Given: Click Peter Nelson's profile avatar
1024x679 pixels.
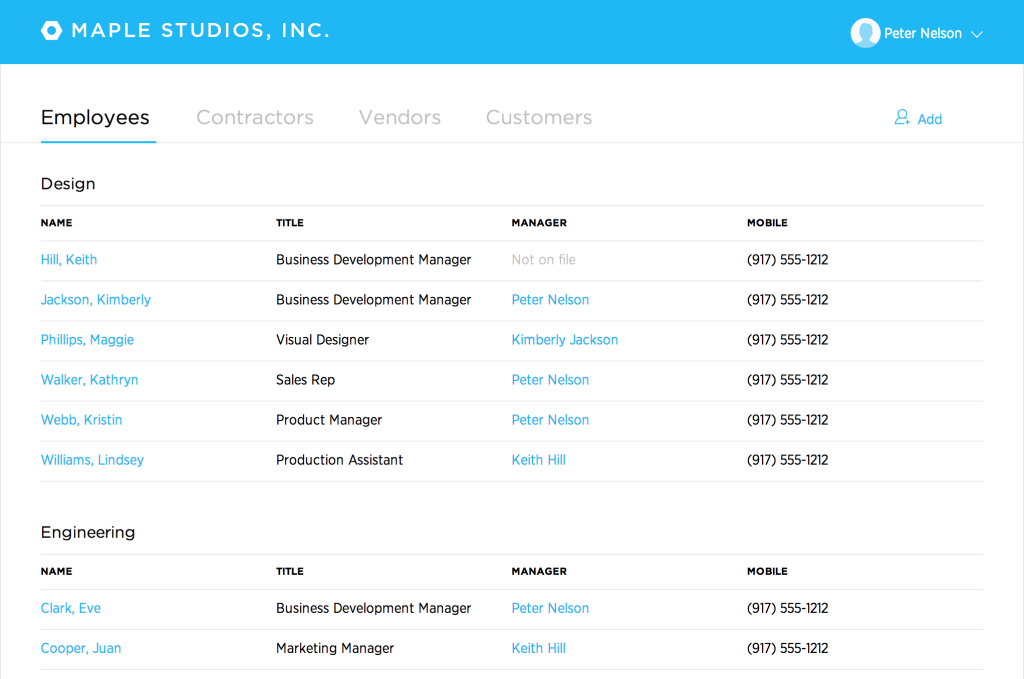Looking at the screenshot, I should coord(865,32).
